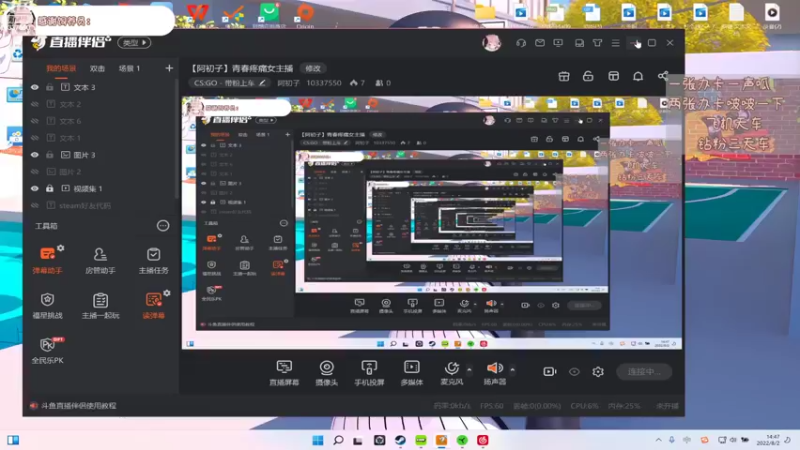Toggle lock on 图片 3 source
Image resolution: width=800 pixels, height=450 pixels.
pyautogui.click(x=49, y=155)
